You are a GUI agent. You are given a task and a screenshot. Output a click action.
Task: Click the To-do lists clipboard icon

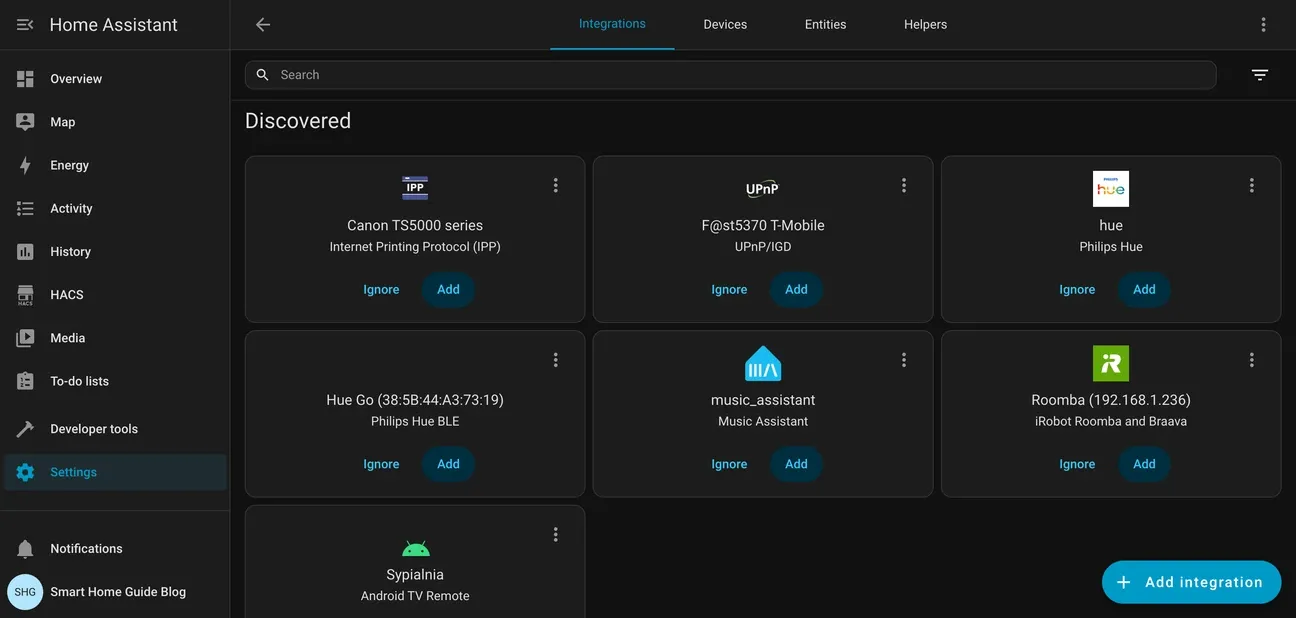(x=25, y=381)
